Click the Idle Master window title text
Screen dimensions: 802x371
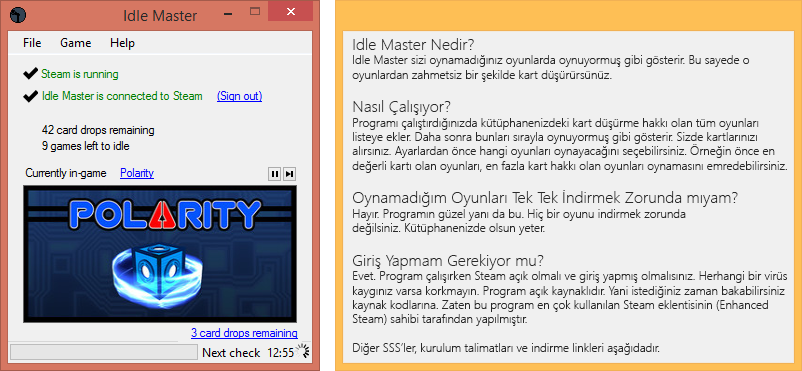(x=160, y=15)
